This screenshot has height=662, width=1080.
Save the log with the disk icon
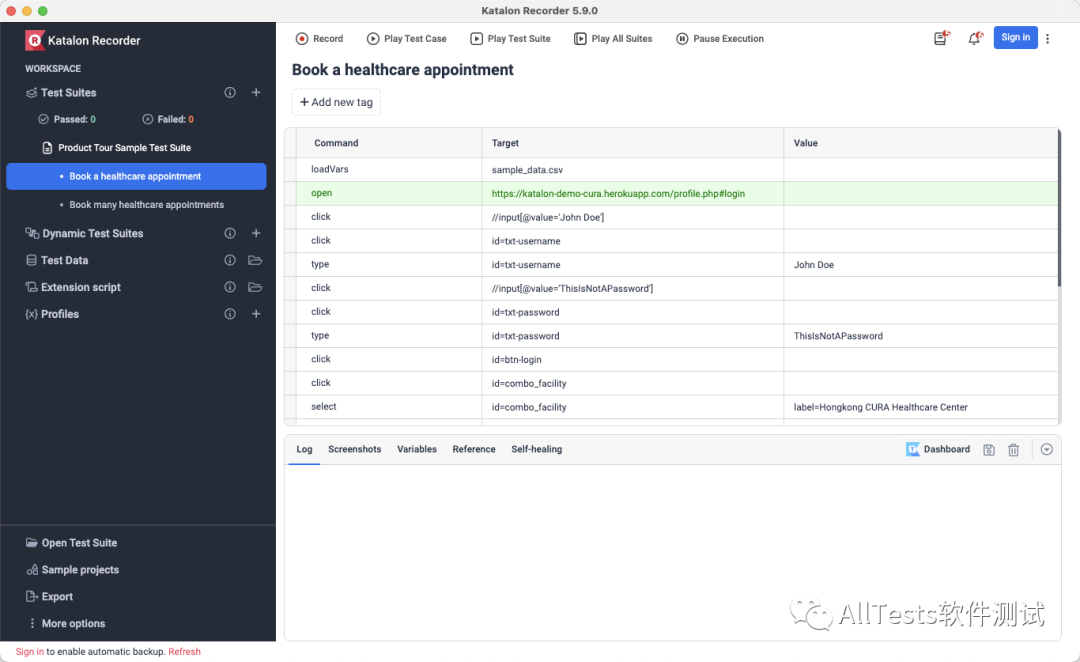point(989,450)
